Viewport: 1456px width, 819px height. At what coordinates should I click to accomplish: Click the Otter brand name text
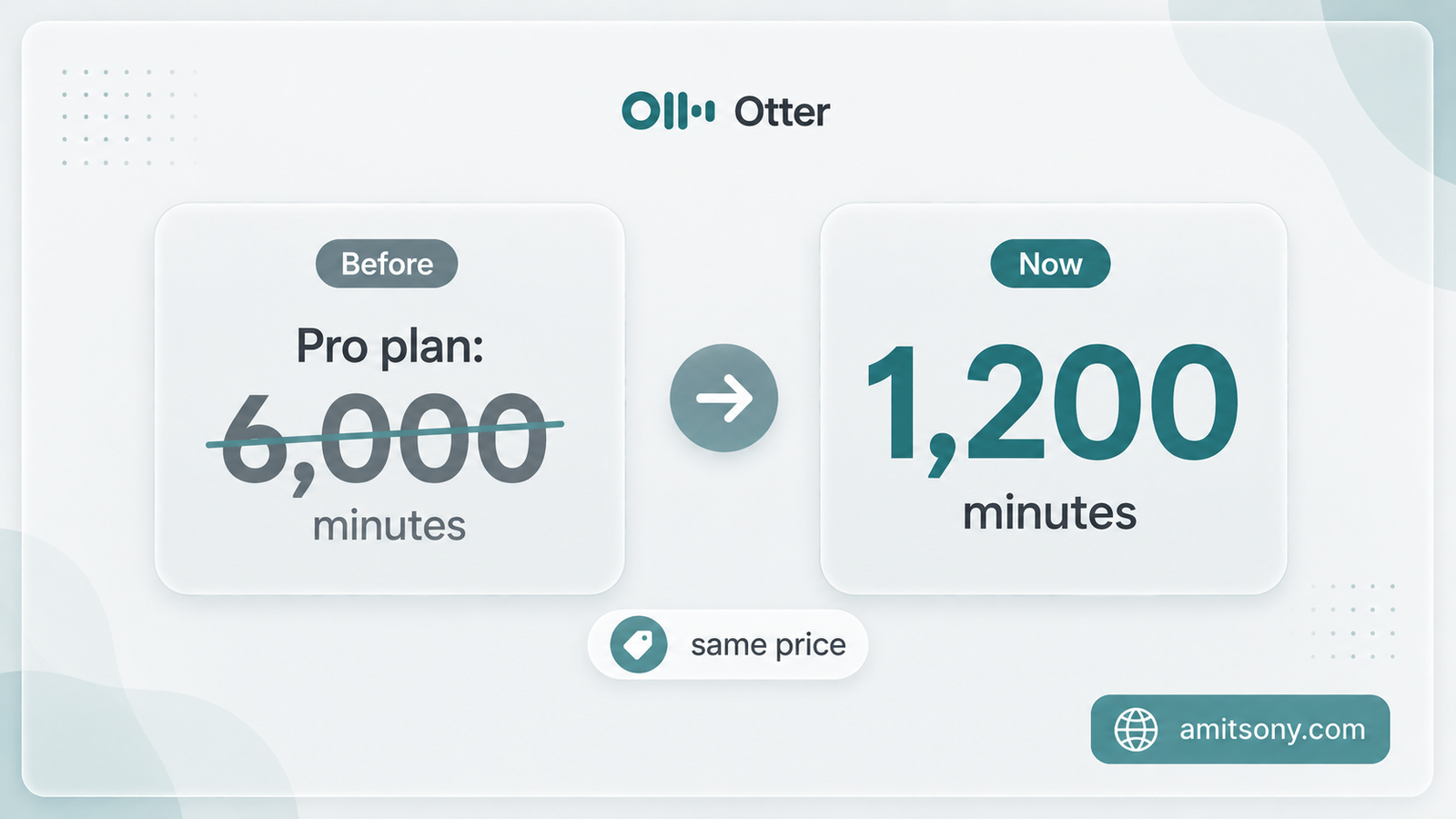[x=782, y=112]
